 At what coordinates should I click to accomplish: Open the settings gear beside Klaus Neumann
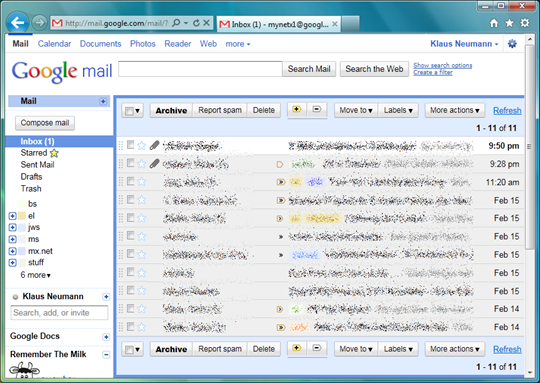[x=512, y=44]
